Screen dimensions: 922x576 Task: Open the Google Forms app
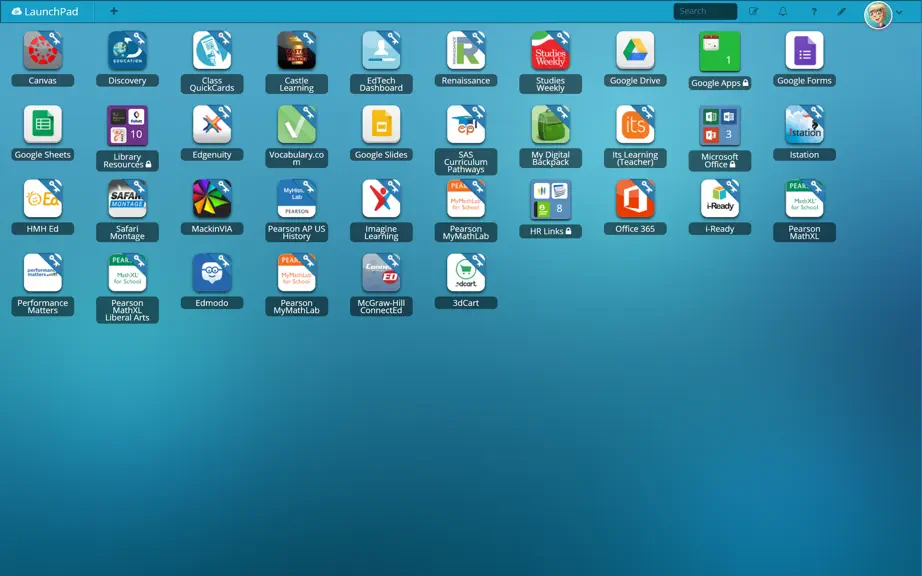click(804, 51)
